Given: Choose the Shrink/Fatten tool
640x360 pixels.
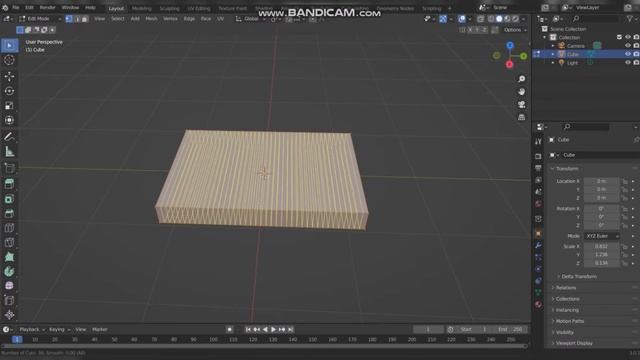Looking at the screenshot, I should [9, 315].
